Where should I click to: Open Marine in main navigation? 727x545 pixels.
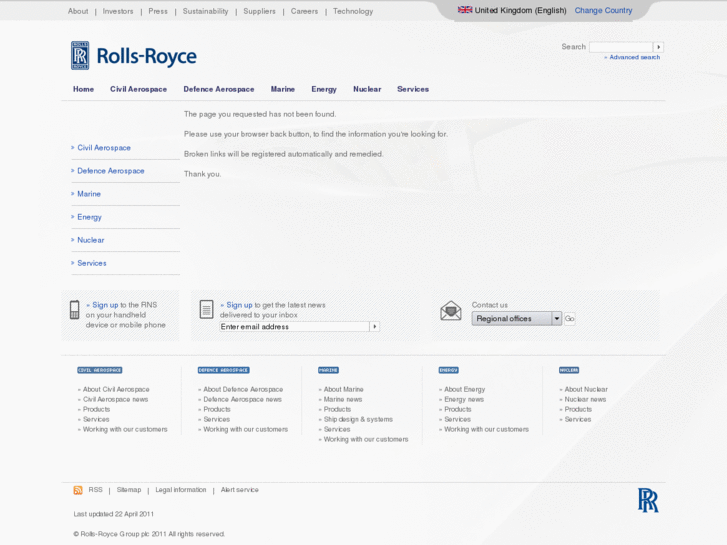(x=283, y=89)
